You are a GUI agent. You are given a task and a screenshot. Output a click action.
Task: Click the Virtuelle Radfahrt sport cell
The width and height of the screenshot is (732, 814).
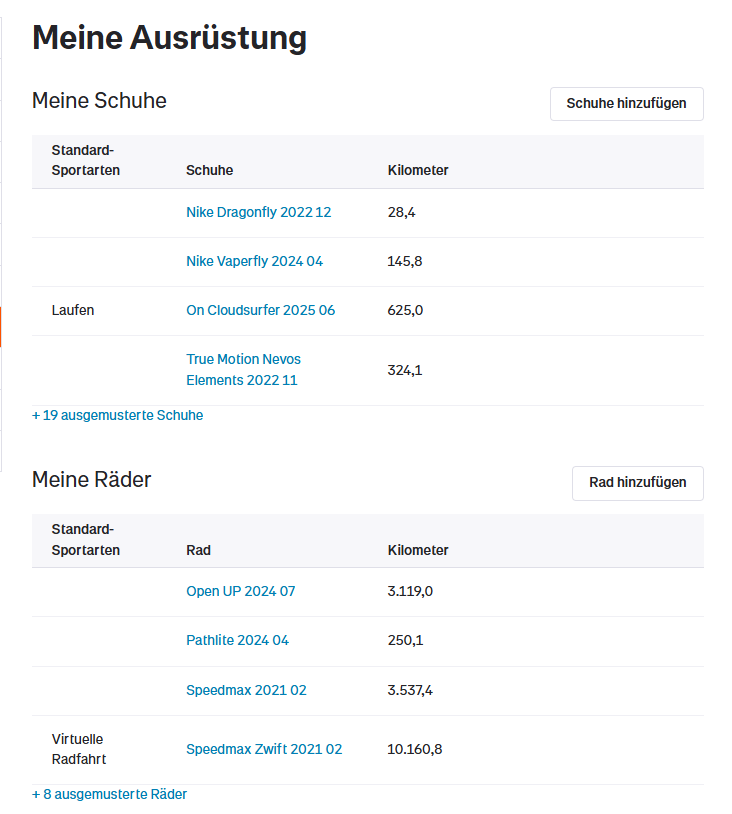click(x=78, y=749)
